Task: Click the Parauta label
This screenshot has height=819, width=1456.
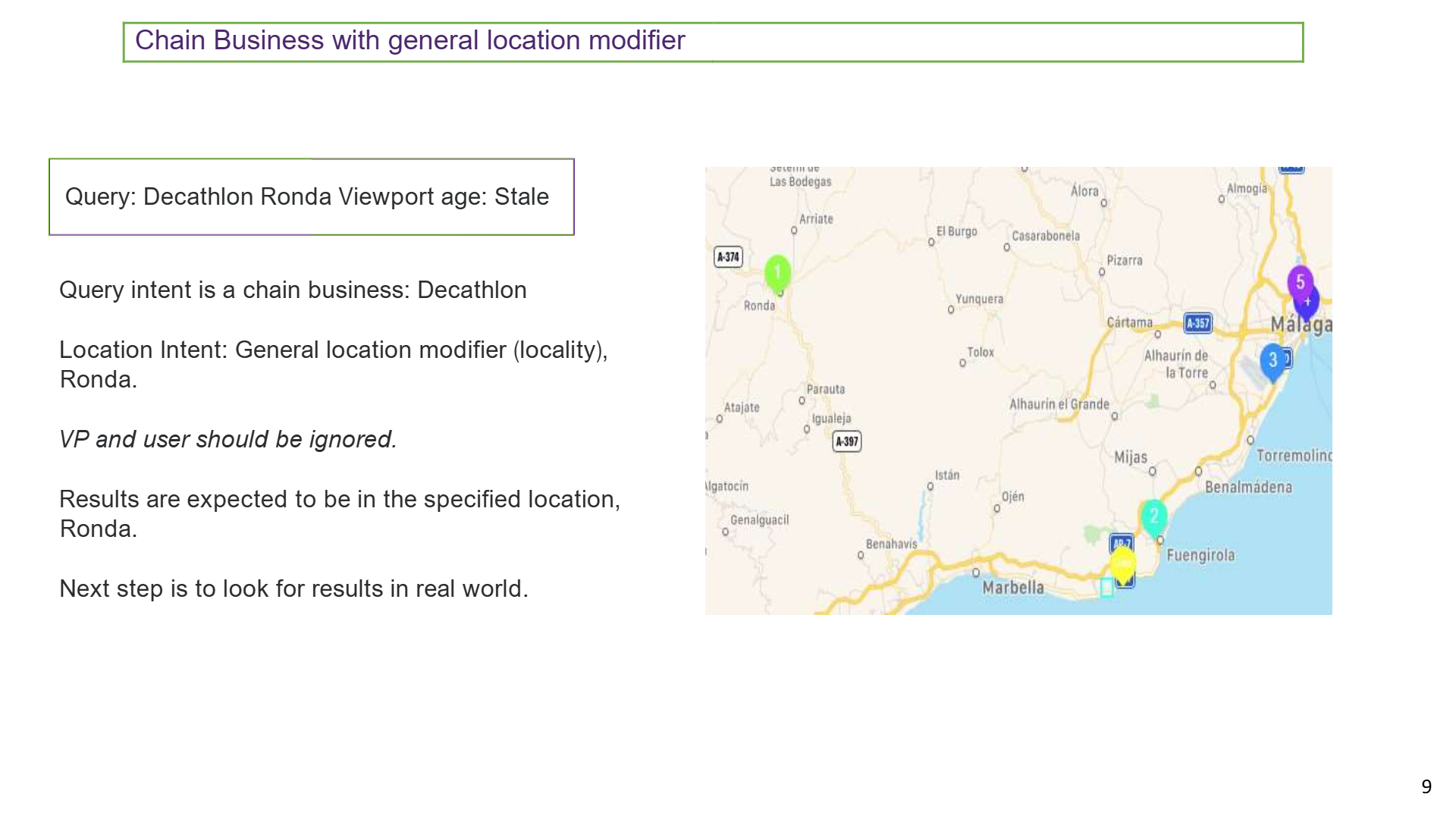Action: coord(826,389)
